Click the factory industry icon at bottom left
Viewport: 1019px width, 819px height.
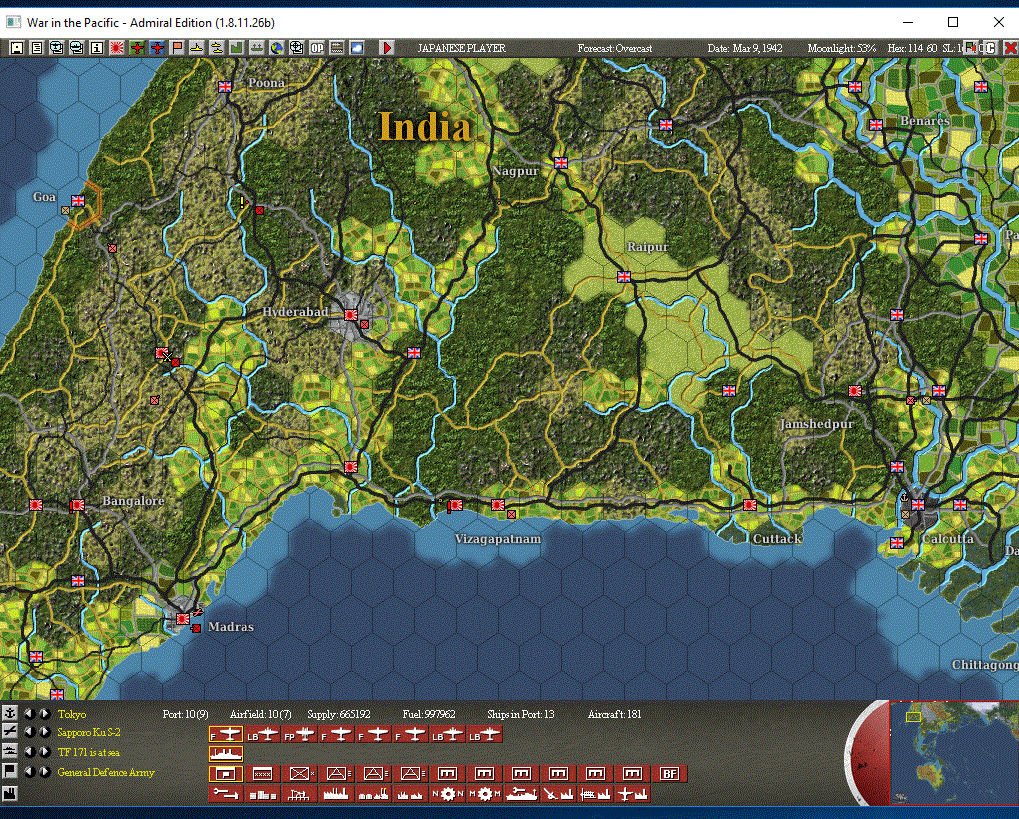coord(9,793)
